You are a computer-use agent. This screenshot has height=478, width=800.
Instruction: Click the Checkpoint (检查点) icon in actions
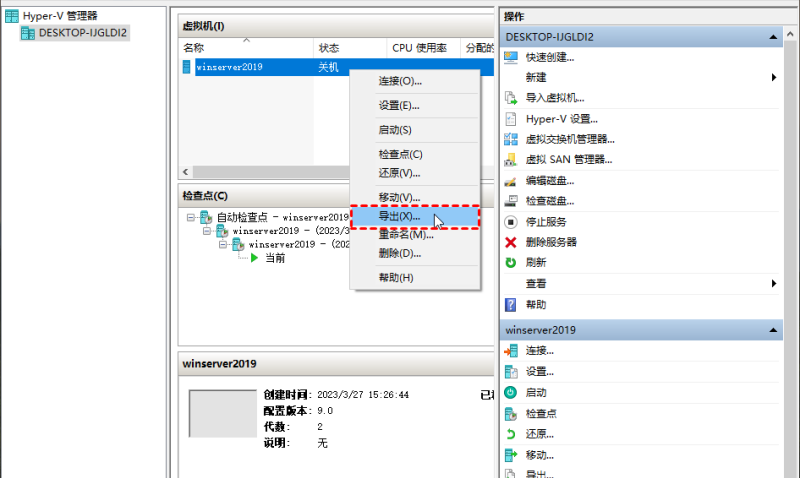click(511, 414)
